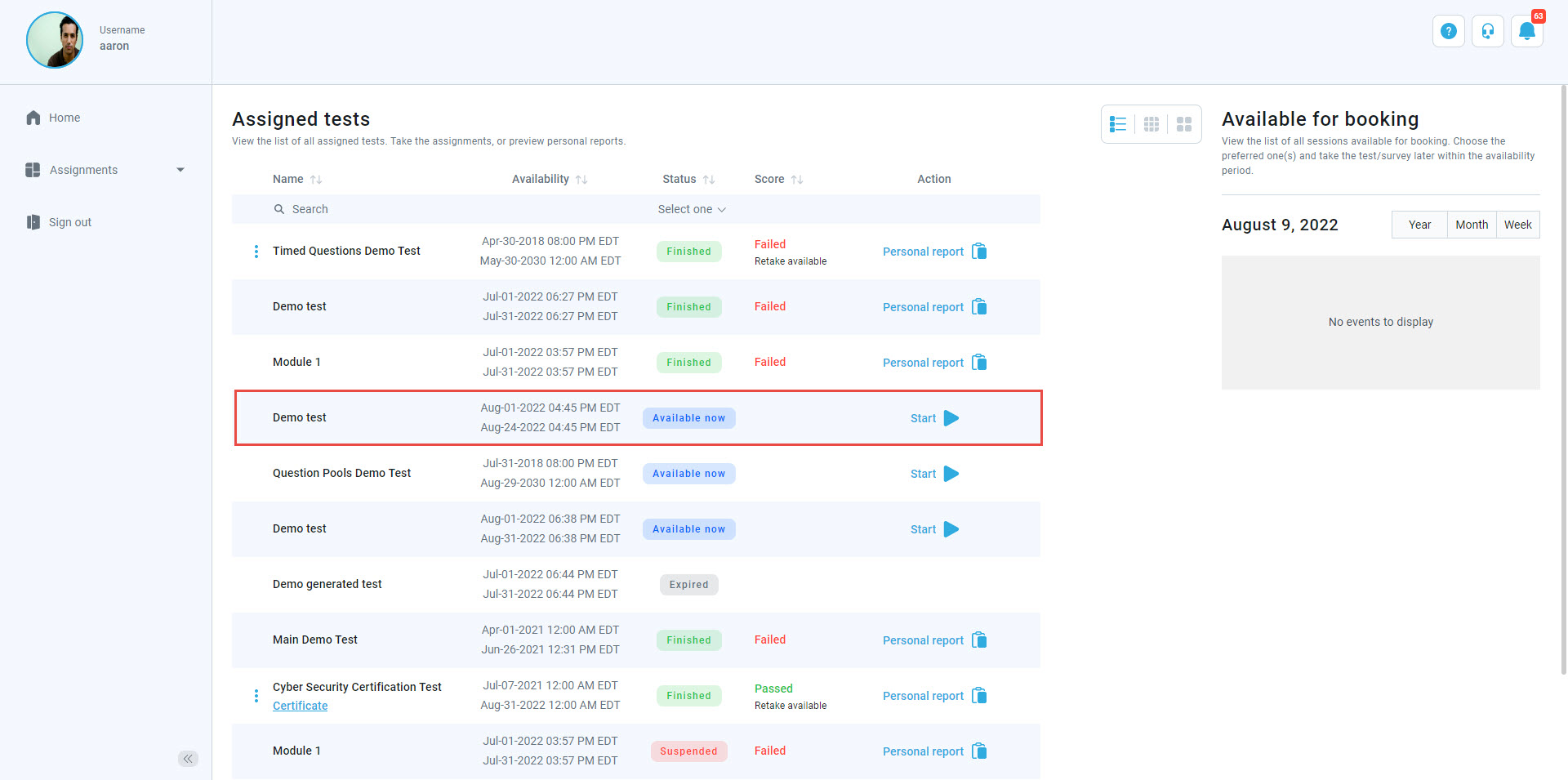Collapse the sidebar with double chevron
The image size is (1568, 780).
(x=188, y=759)
